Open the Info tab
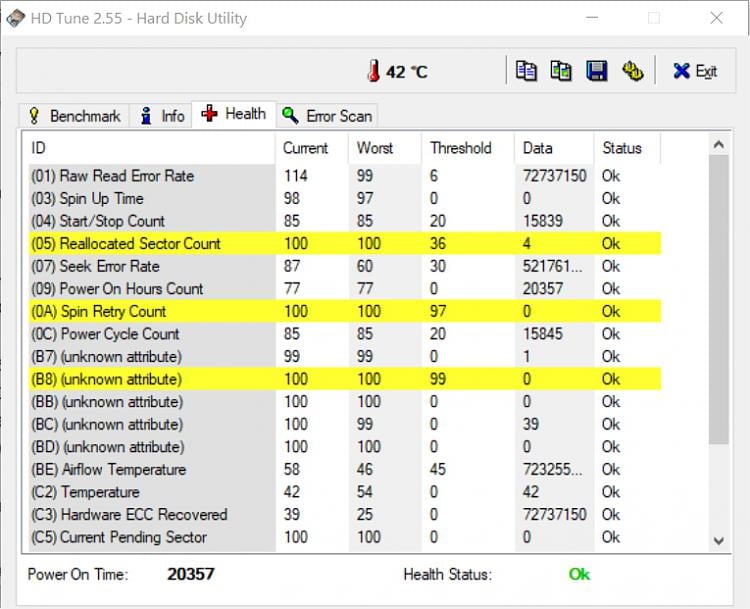Screen dimensions: 750x609 pyautogui.click(x=163, y=116)
